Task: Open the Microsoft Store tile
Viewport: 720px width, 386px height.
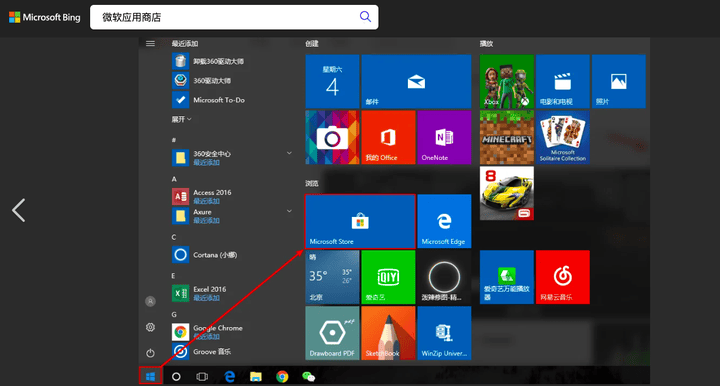Action: pyautogui.click(x=360, y=221)
